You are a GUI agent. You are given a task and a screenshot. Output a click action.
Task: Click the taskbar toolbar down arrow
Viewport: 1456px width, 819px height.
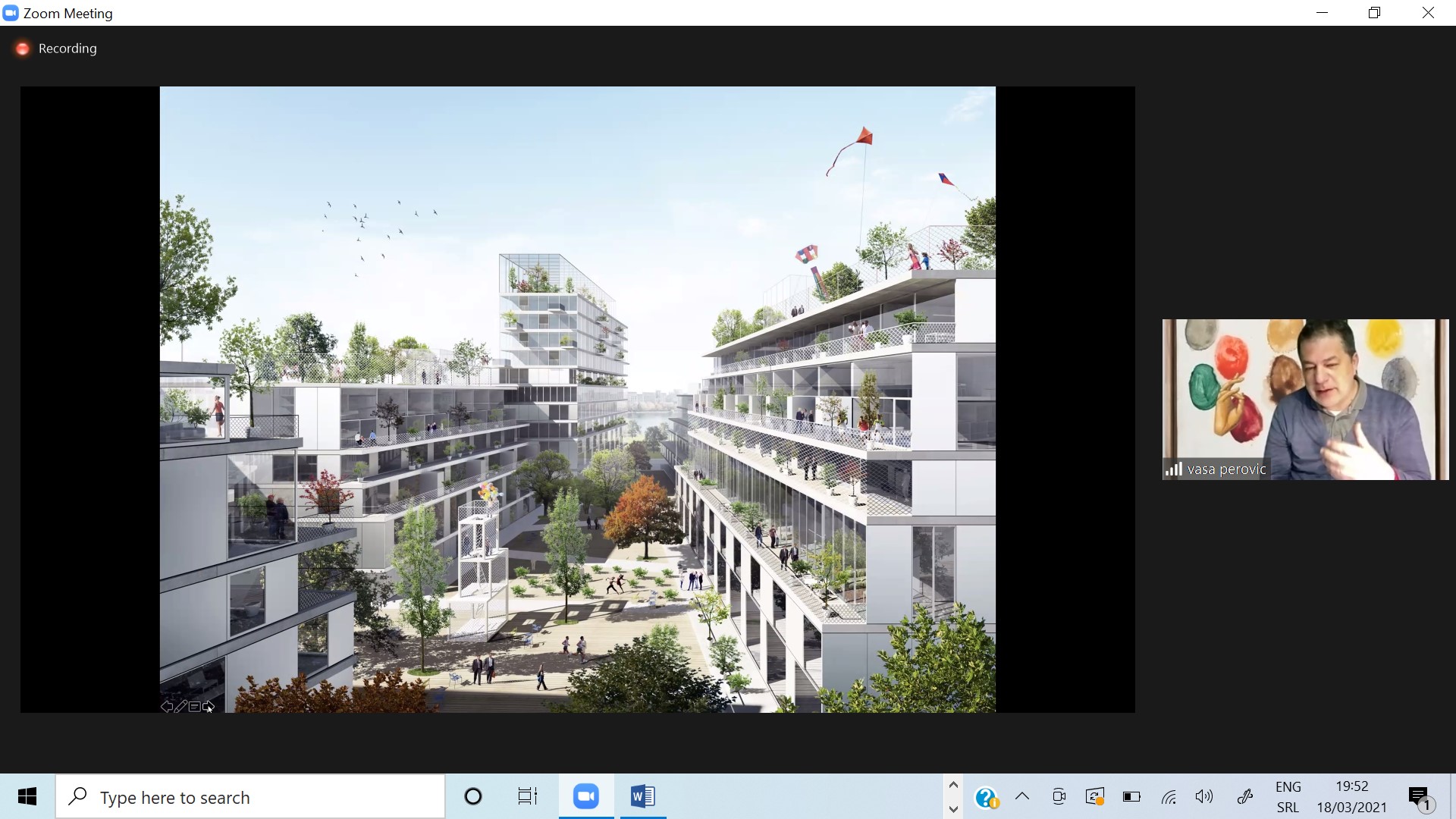[953, 808]
